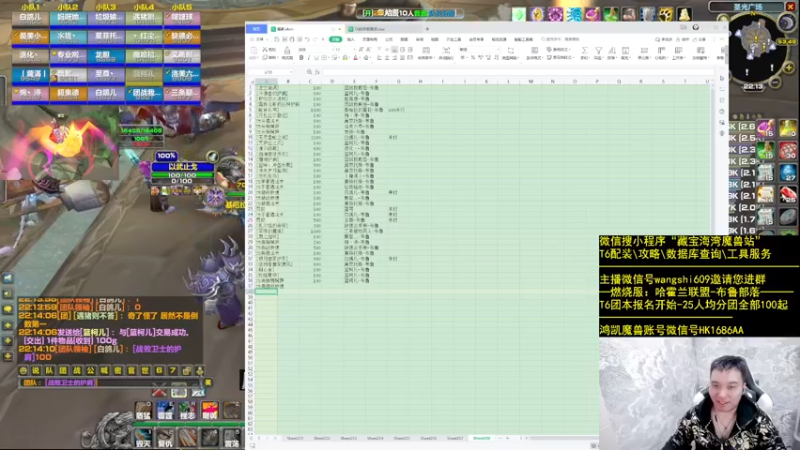Viewport: 800px width, 450px height.
Task: Toggle the 密 whisper channel button
Action: (x=118, y=370)
